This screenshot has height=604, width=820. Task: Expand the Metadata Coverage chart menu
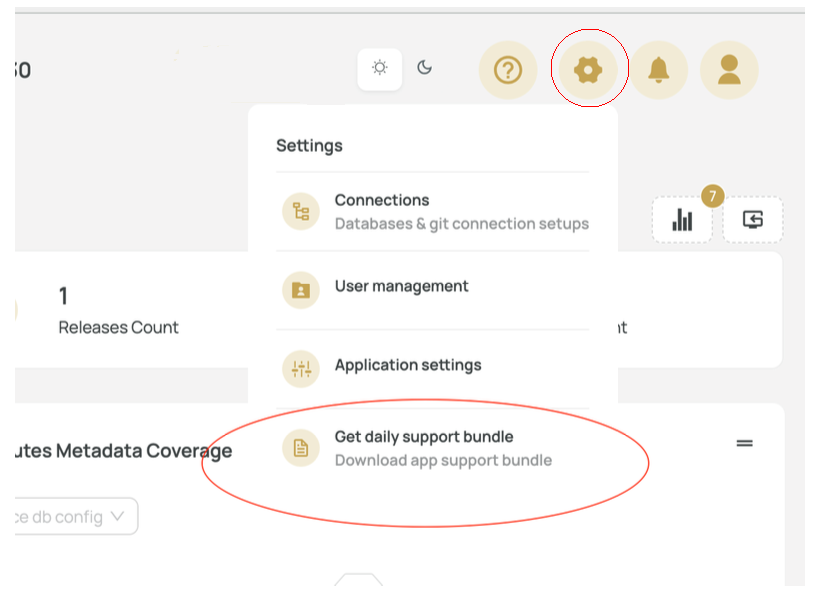744,443
